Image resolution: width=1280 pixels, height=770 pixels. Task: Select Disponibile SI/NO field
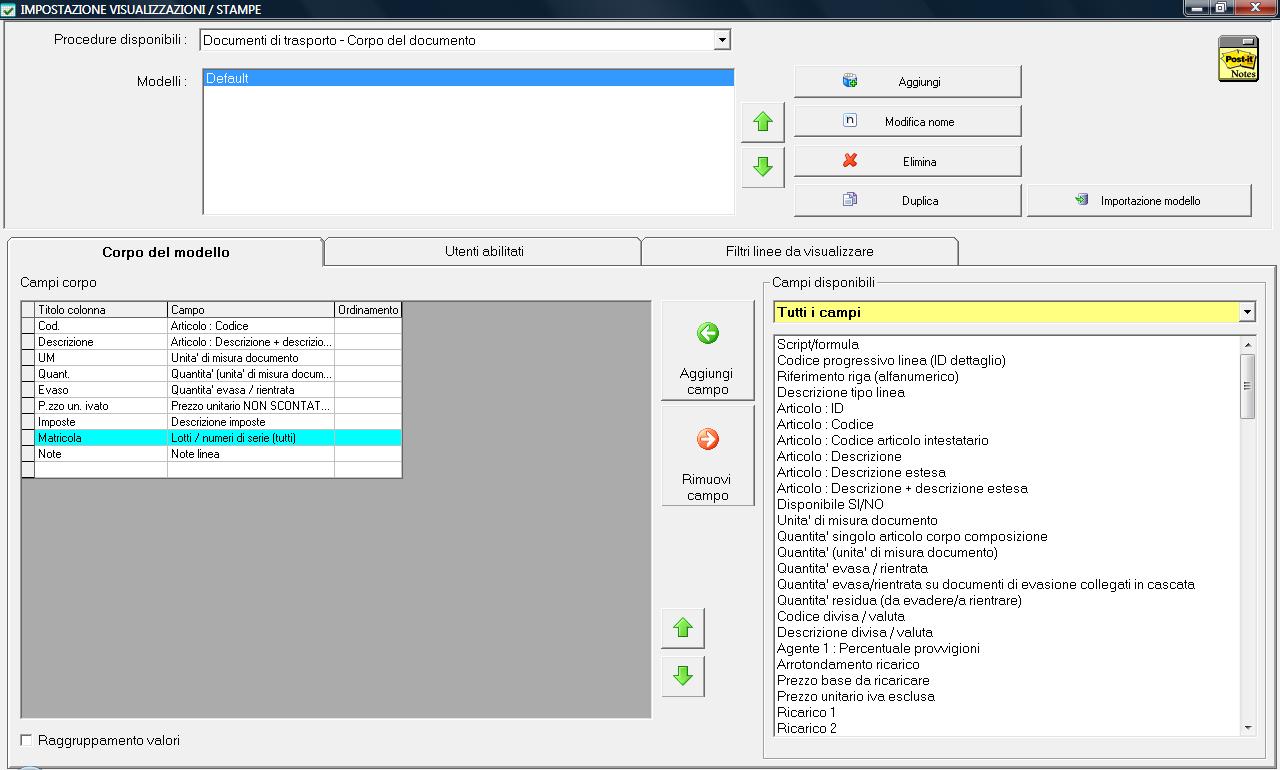831,504
